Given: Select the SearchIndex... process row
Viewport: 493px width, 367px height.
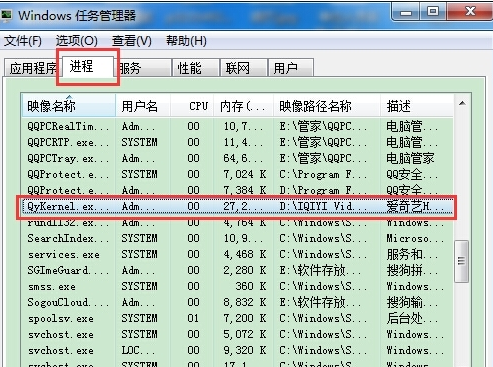Looking at the screenshot, I should pyautogui.click(x=237, y=238).
